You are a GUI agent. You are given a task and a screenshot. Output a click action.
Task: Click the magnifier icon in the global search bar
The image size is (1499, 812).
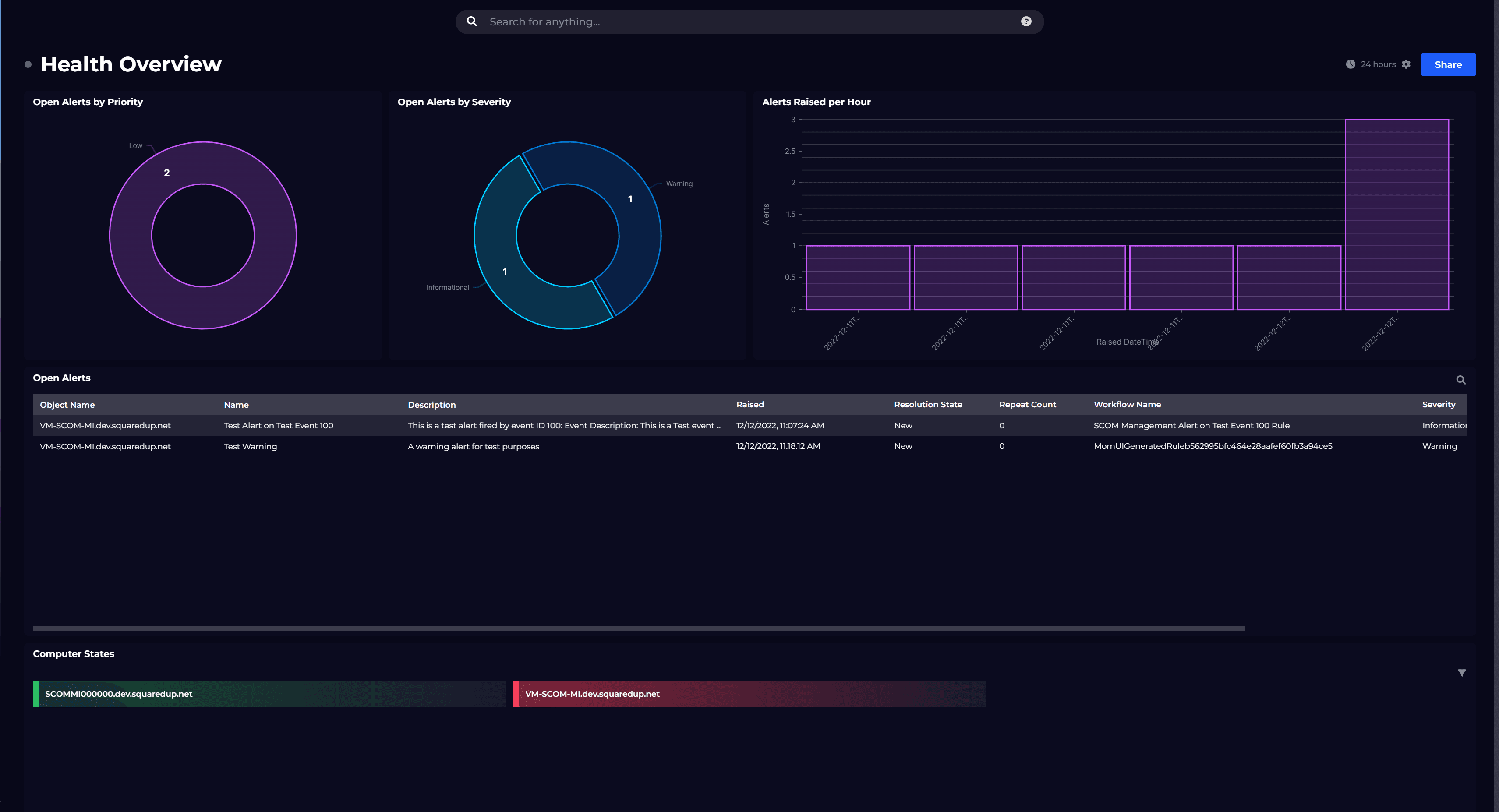pos(471,21)
